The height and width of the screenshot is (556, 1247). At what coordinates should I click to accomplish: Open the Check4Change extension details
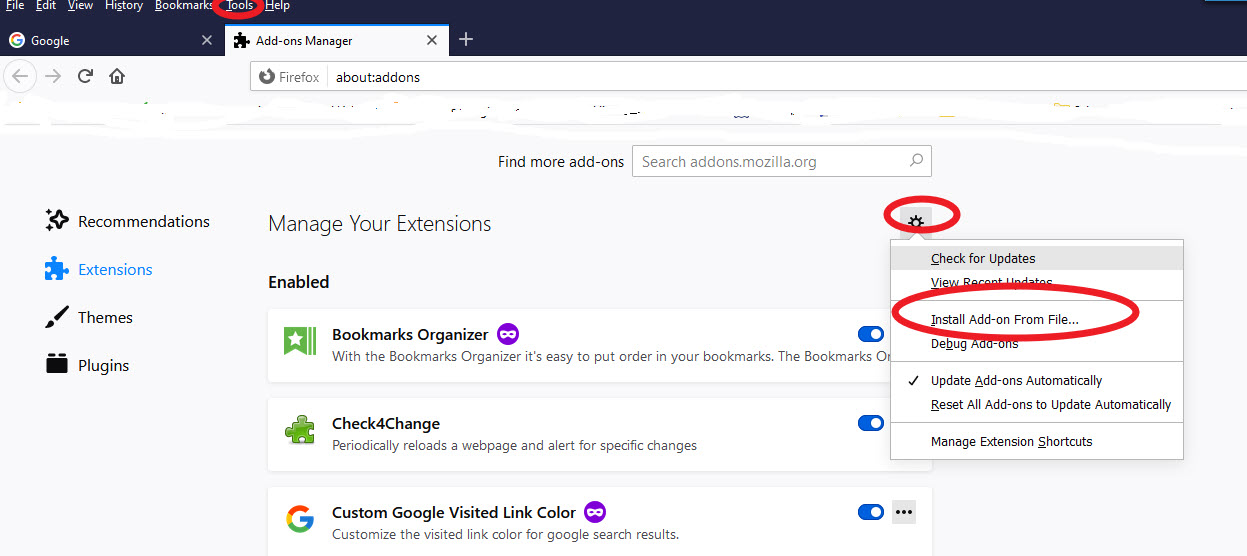pos(386,423)
